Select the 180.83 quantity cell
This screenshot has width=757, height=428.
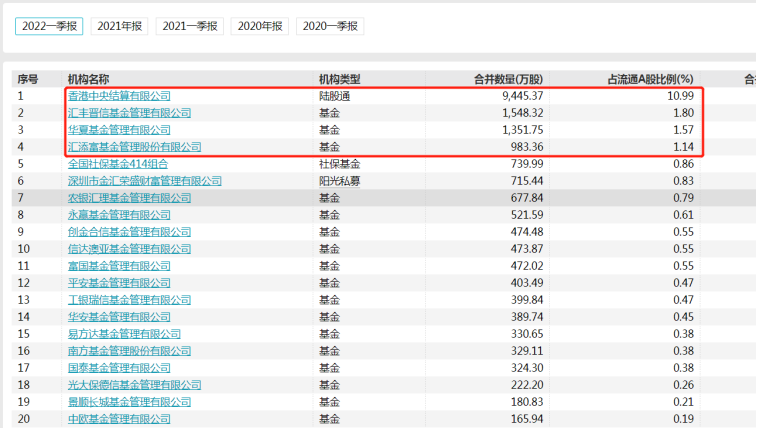pos(527,402)
